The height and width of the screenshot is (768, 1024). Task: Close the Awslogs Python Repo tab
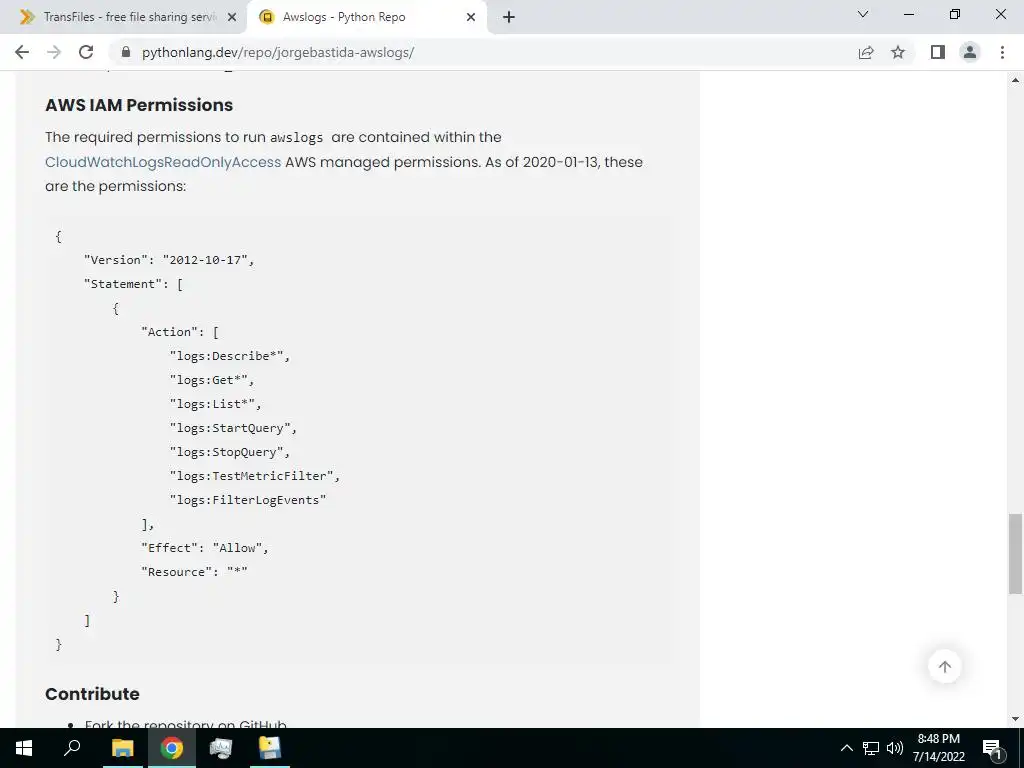click(x=471, y=18)
